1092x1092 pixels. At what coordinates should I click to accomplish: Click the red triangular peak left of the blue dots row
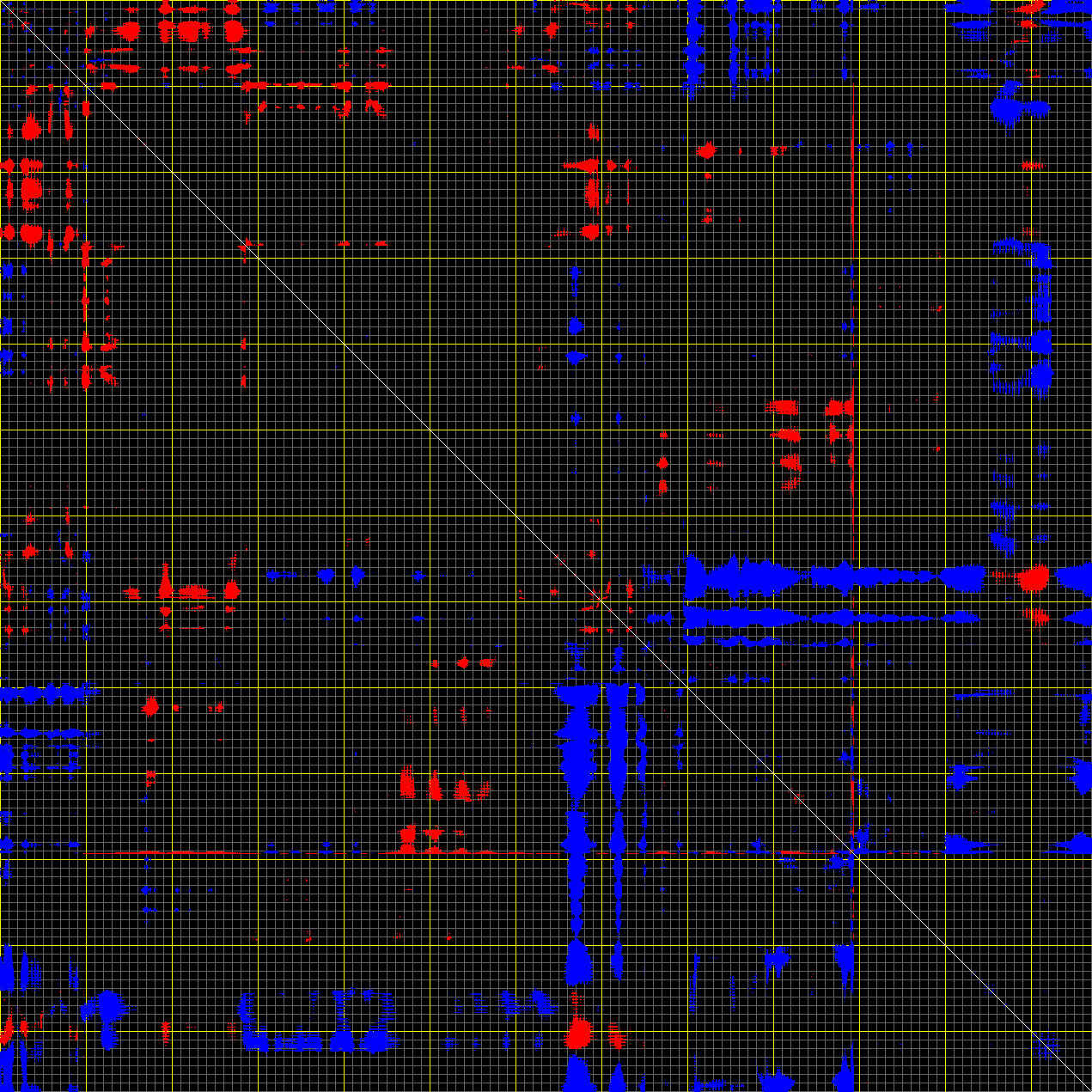point(165,583)
